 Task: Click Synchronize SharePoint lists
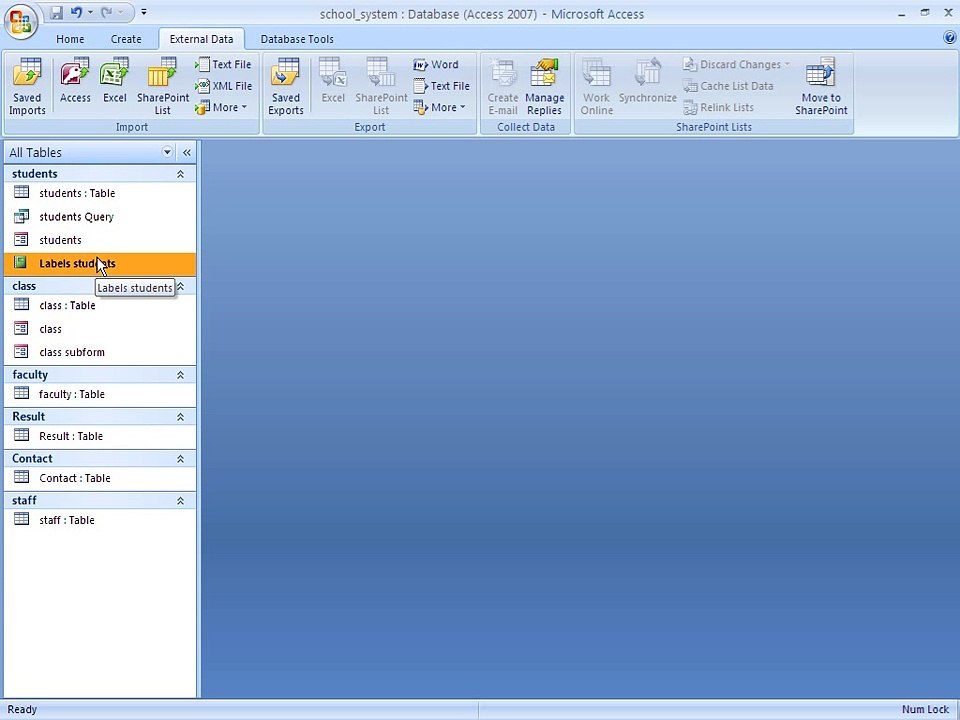(x=647, y=80)
